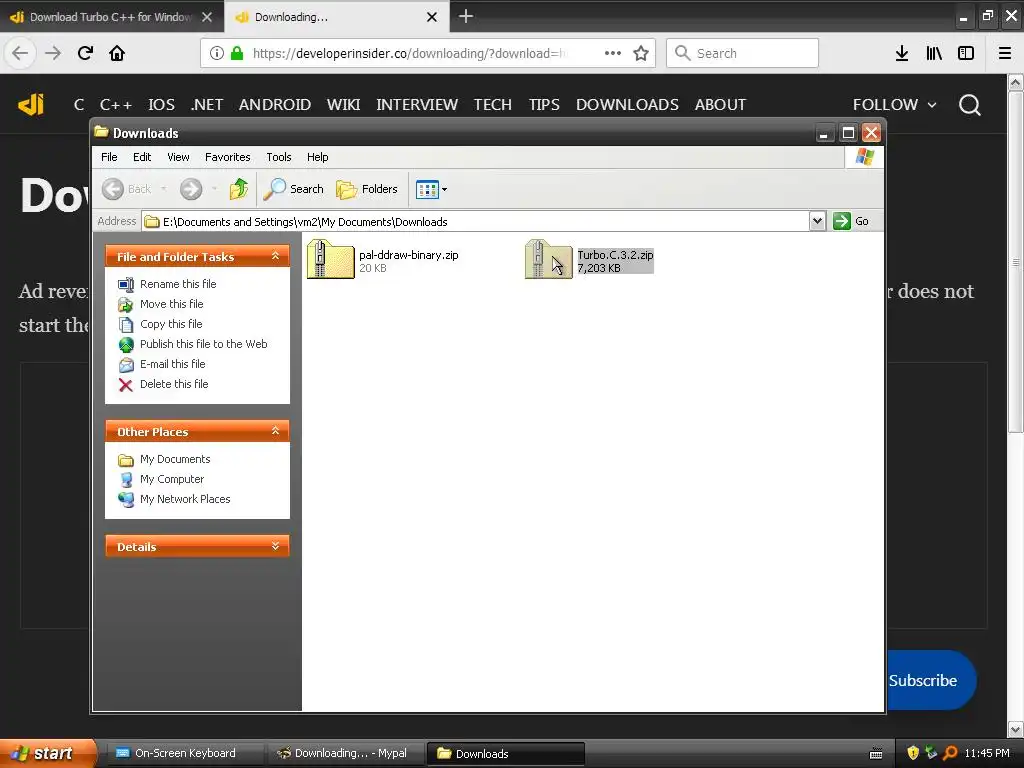Click Explorer Forward button
Viewport: 1024px width, 768px height.
pyautogui.click(x=191, y=189)
